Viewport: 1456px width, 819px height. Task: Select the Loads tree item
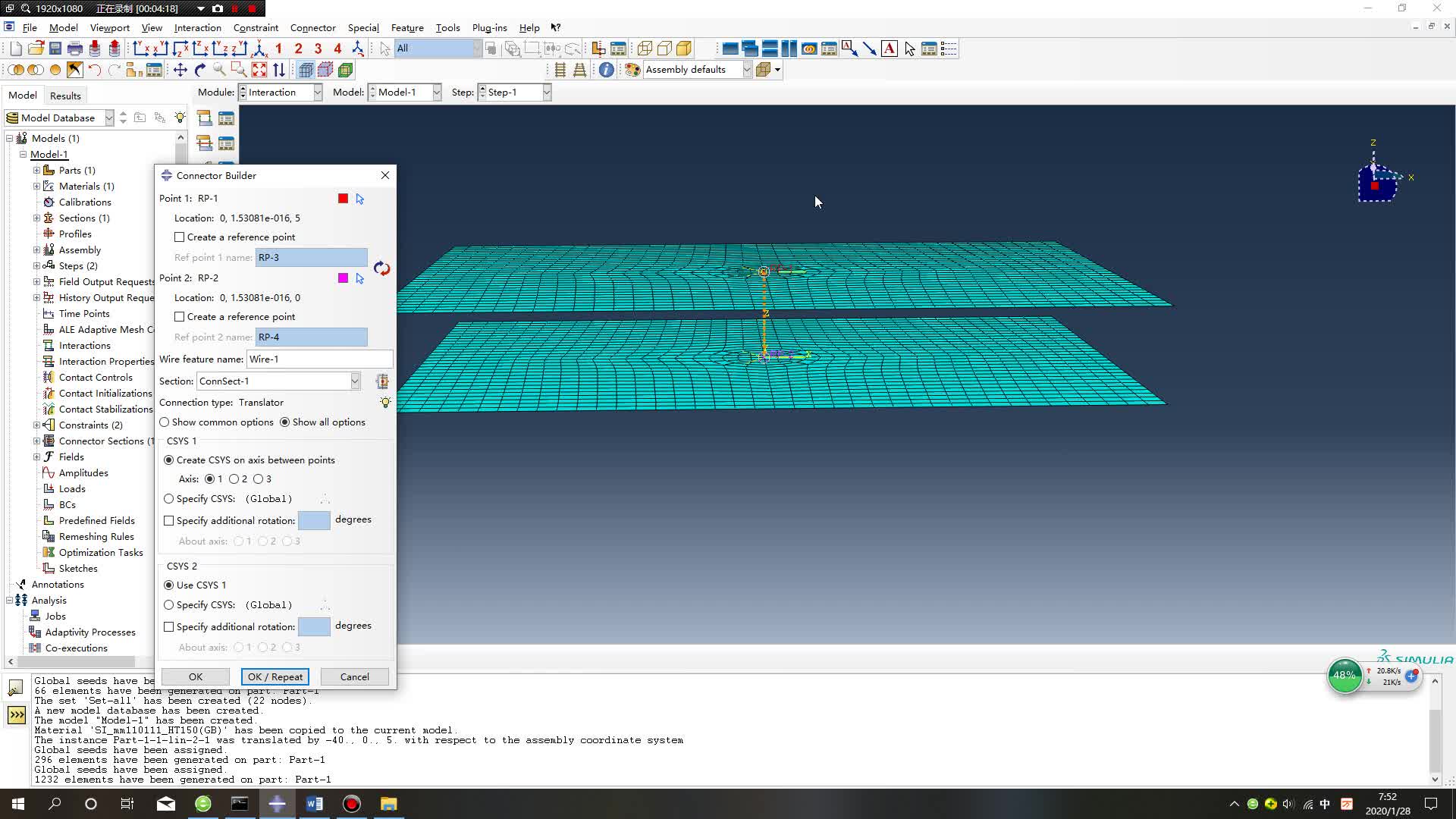point(72,489)
